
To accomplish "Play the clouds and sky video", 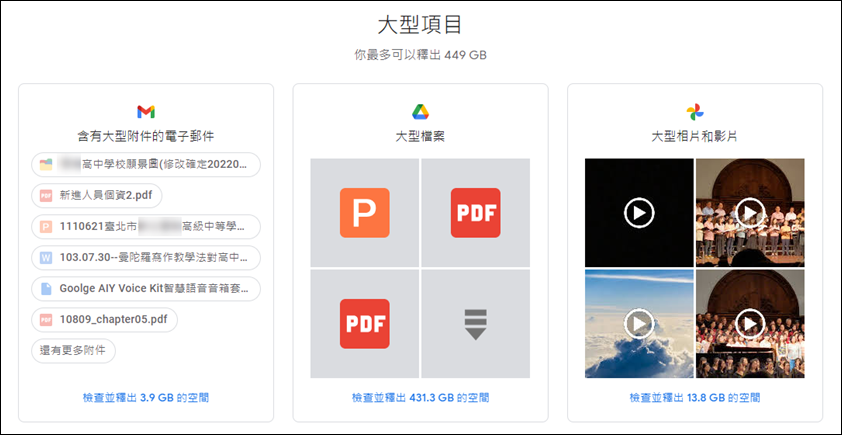I will click(639, 324).
